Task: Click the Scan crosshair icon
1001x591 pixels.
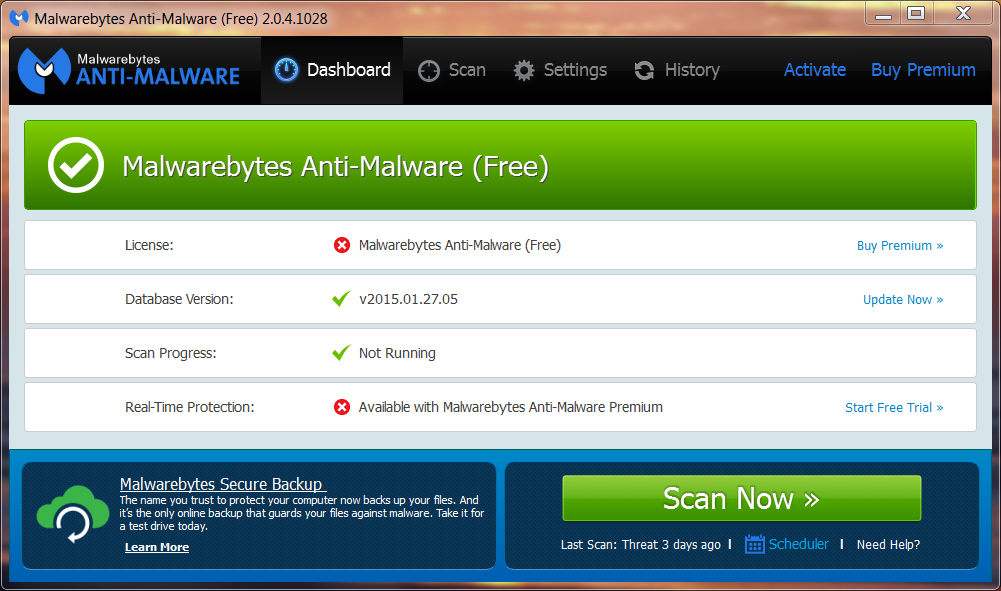Action: click(429, 70)
